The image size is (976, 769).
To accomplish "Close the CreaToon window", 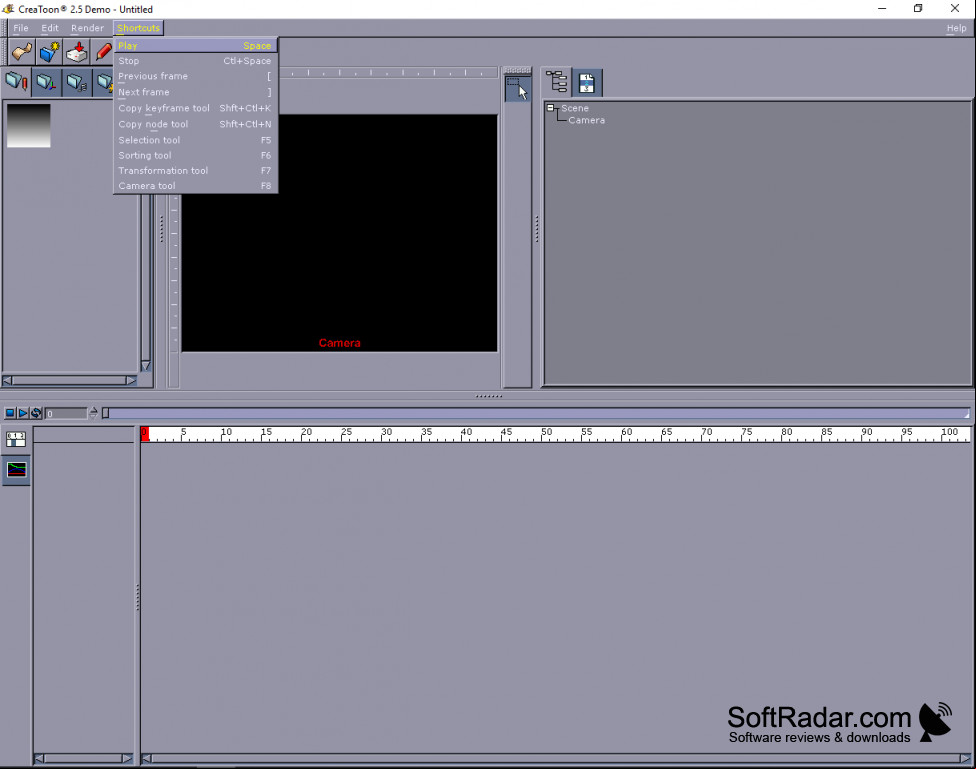I will [x=955, y=9].
